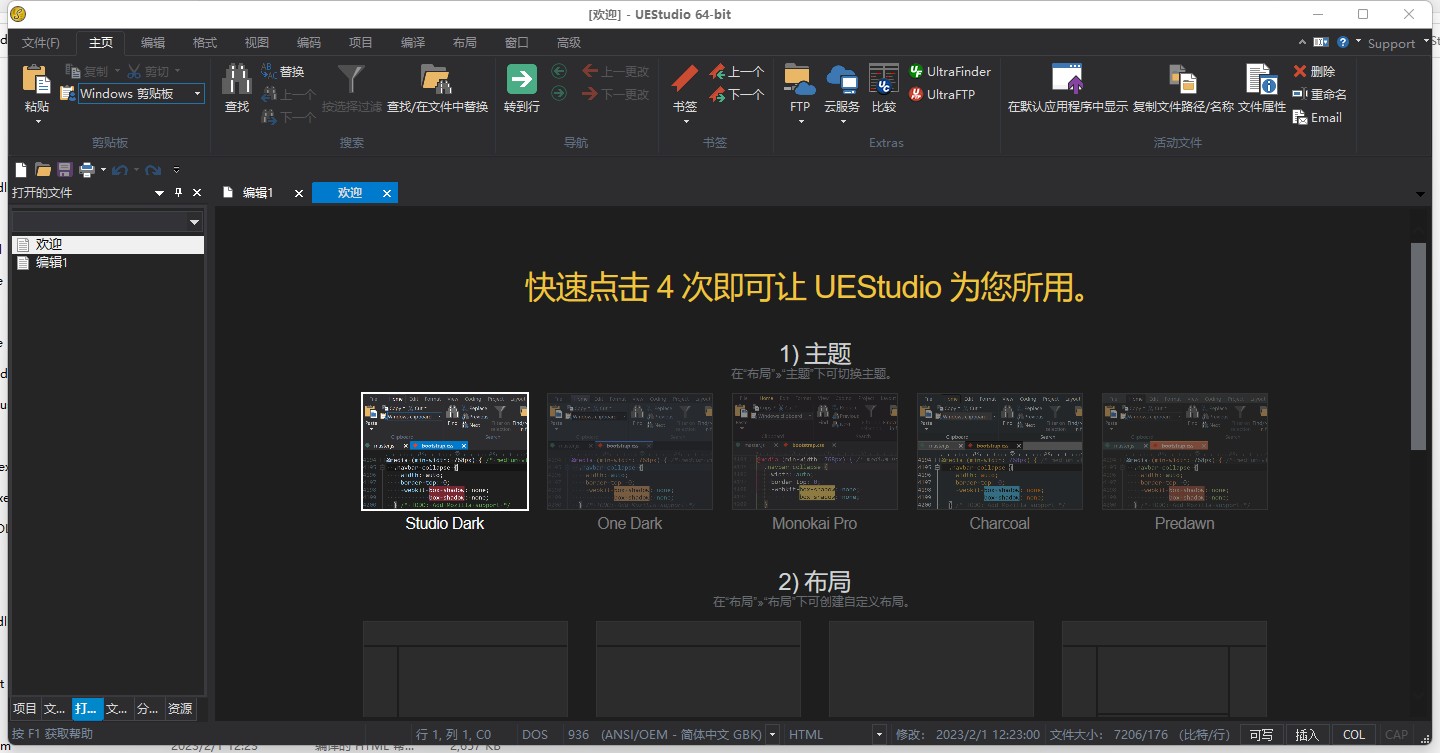Pin the 打开的文件 panel
Viewport: 1440px width, 753px height.
[x=179, y=193]
